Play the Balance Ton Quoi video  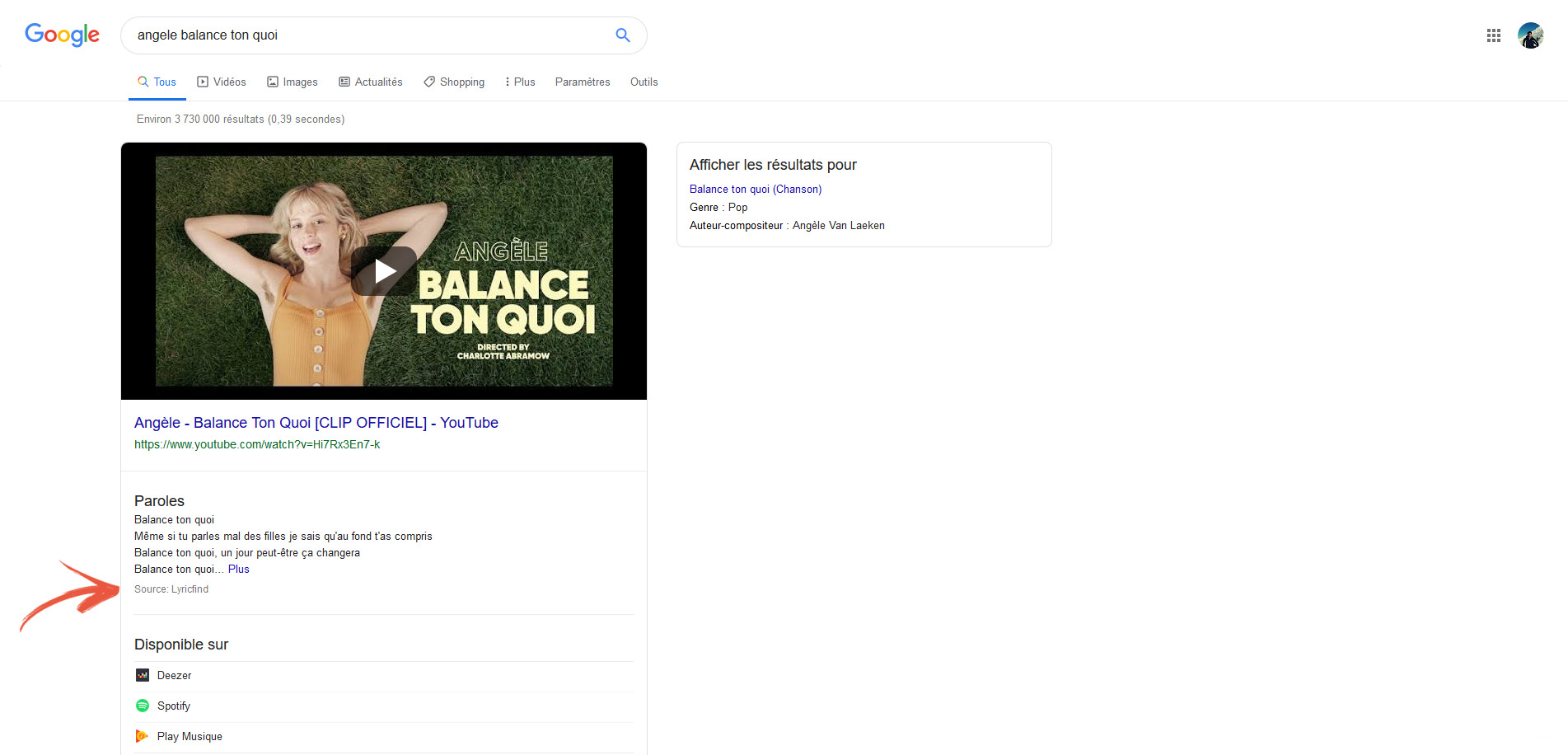pos(384,271)
